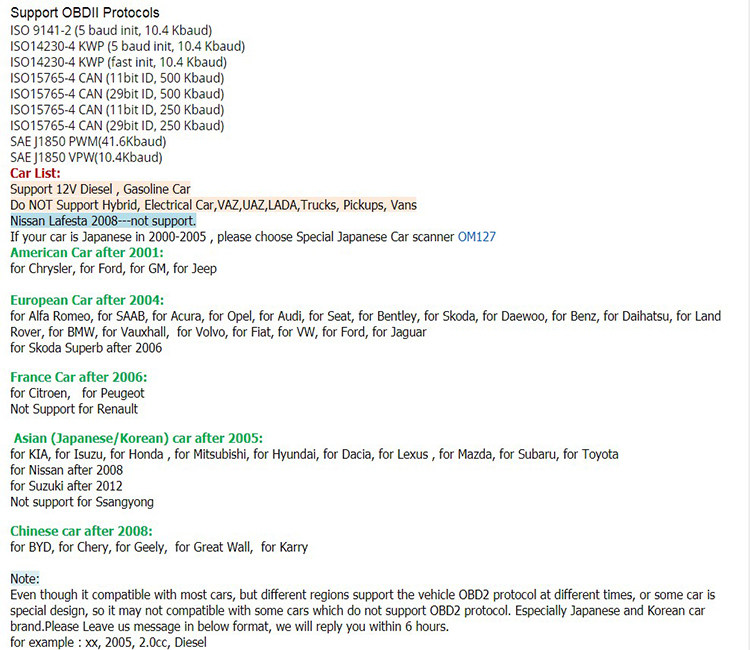Click the red 'Car List:' heading
Image resolution: width=750 pixels, height=650 pixels.
click(35, 173)
